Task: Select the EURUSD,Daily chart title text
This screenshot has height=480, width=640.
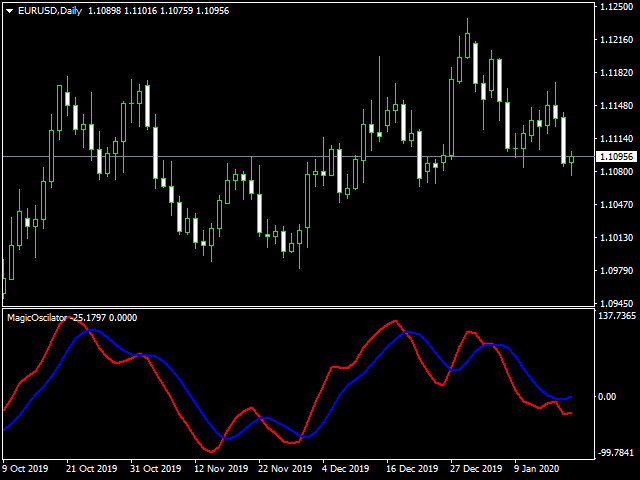Action: (x=50, y=11)
